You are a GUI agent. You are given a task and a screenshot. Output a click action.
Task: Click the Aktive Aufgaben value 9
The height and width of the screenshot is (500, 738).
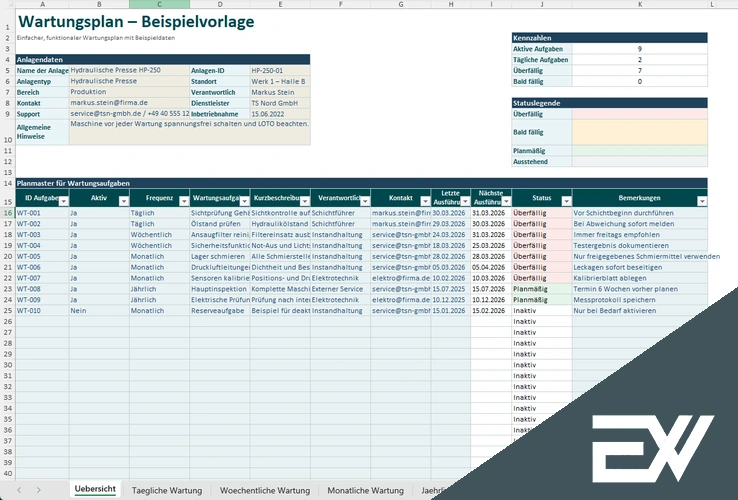640,49
